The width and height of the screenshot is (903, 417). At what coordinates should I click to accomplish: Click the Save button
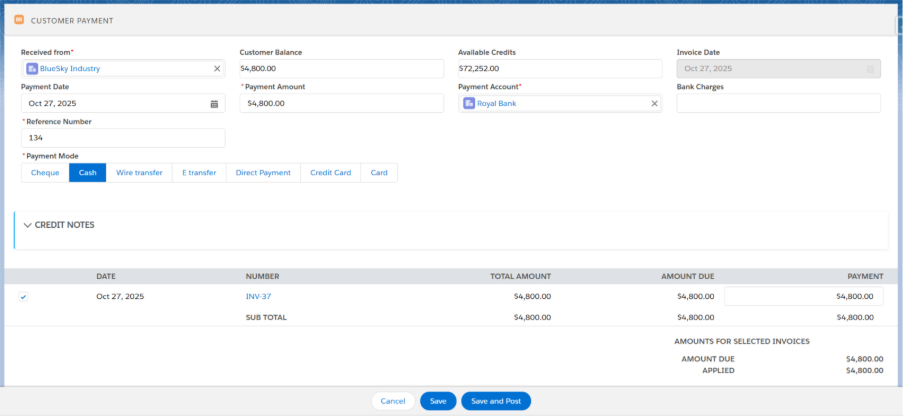(438, 401)
